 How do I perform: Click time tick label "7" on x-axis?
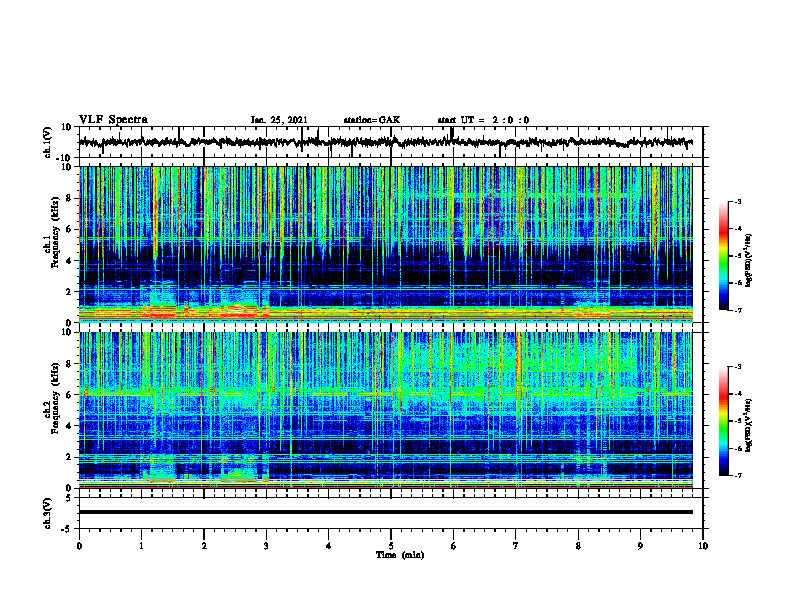(x=516, y=546)
